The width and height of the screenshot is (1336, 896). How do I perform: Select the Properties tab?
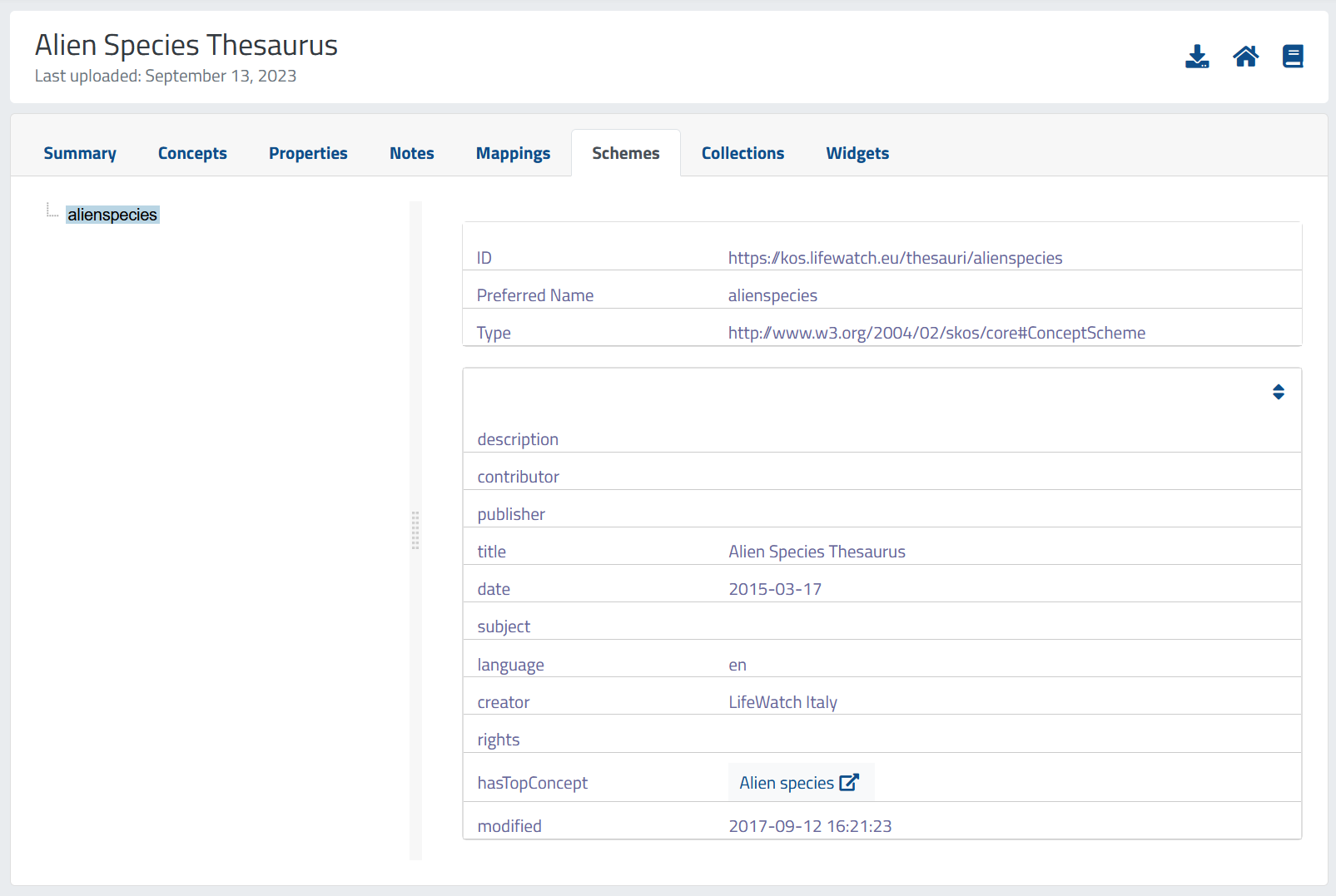pyautogui.click(x=308, y=153)
